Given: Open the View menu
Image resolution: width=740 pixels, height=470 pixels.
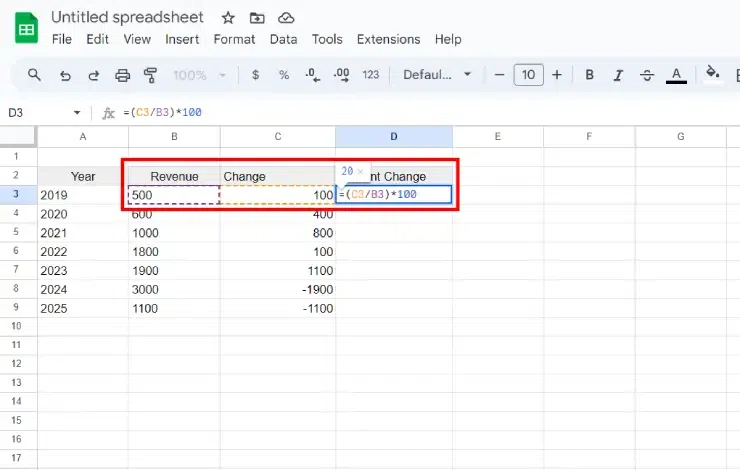Looking at the screenshot, I should tap(137, 39).
